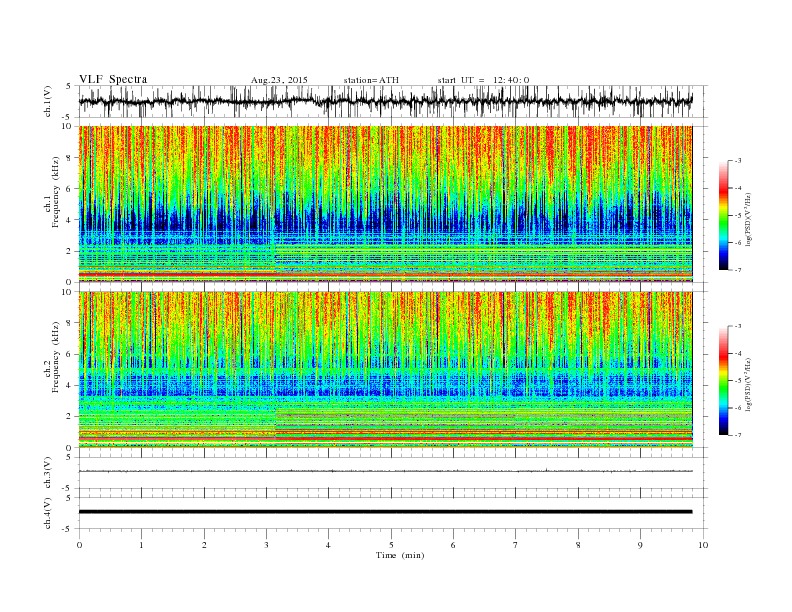Click the "station=ATH" label
Screen dimensions: 792x612
click(x=371, y=80)
